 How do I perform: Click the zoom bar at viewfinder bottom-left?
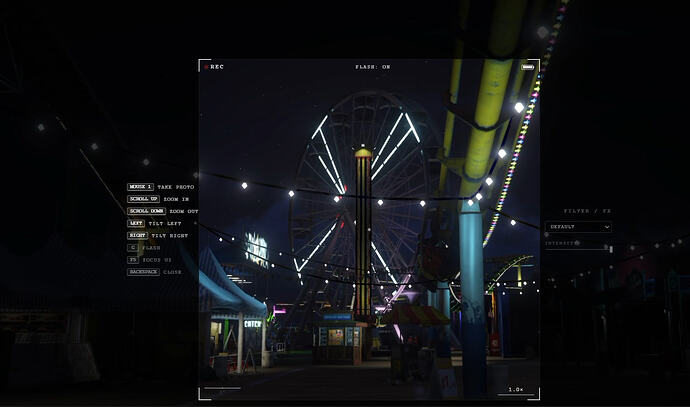pos(222,388)
